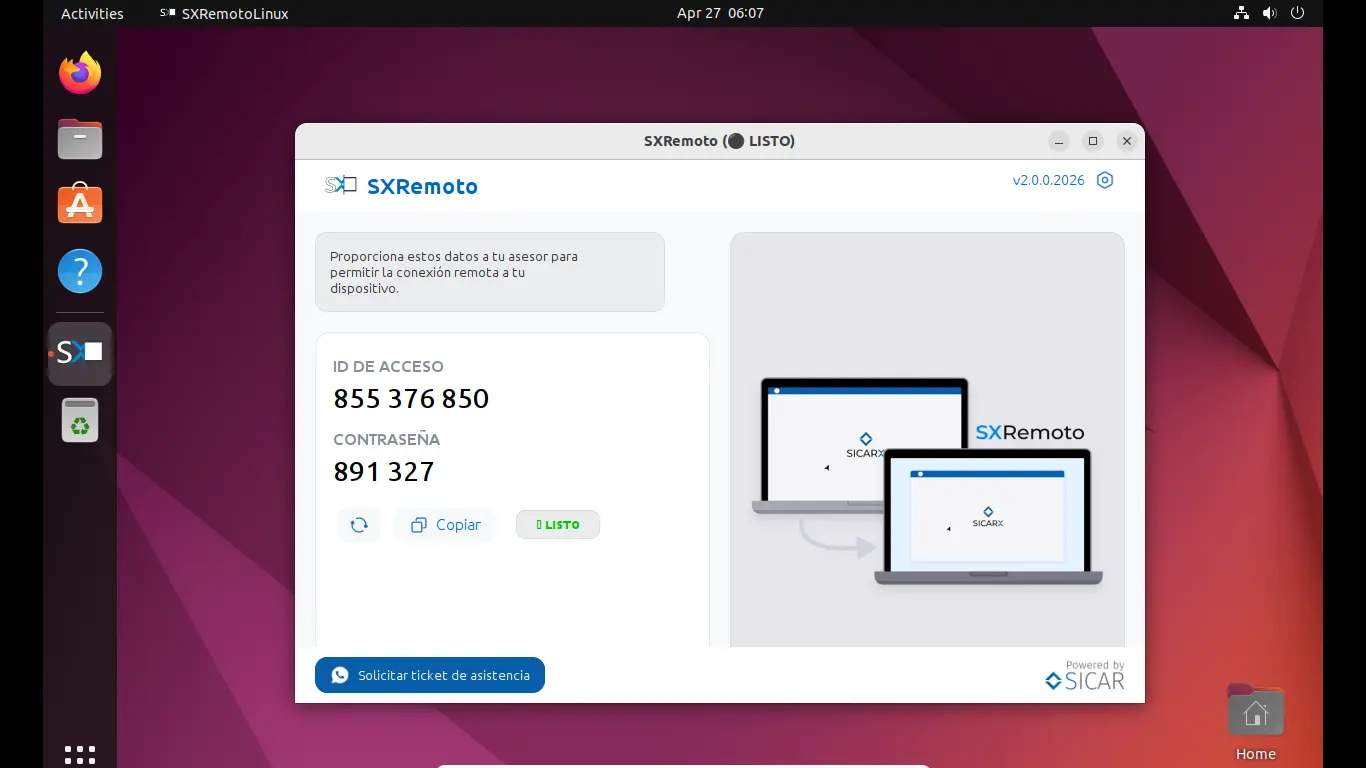
Task: Open the Activities overview
Action: click(92, 14)
